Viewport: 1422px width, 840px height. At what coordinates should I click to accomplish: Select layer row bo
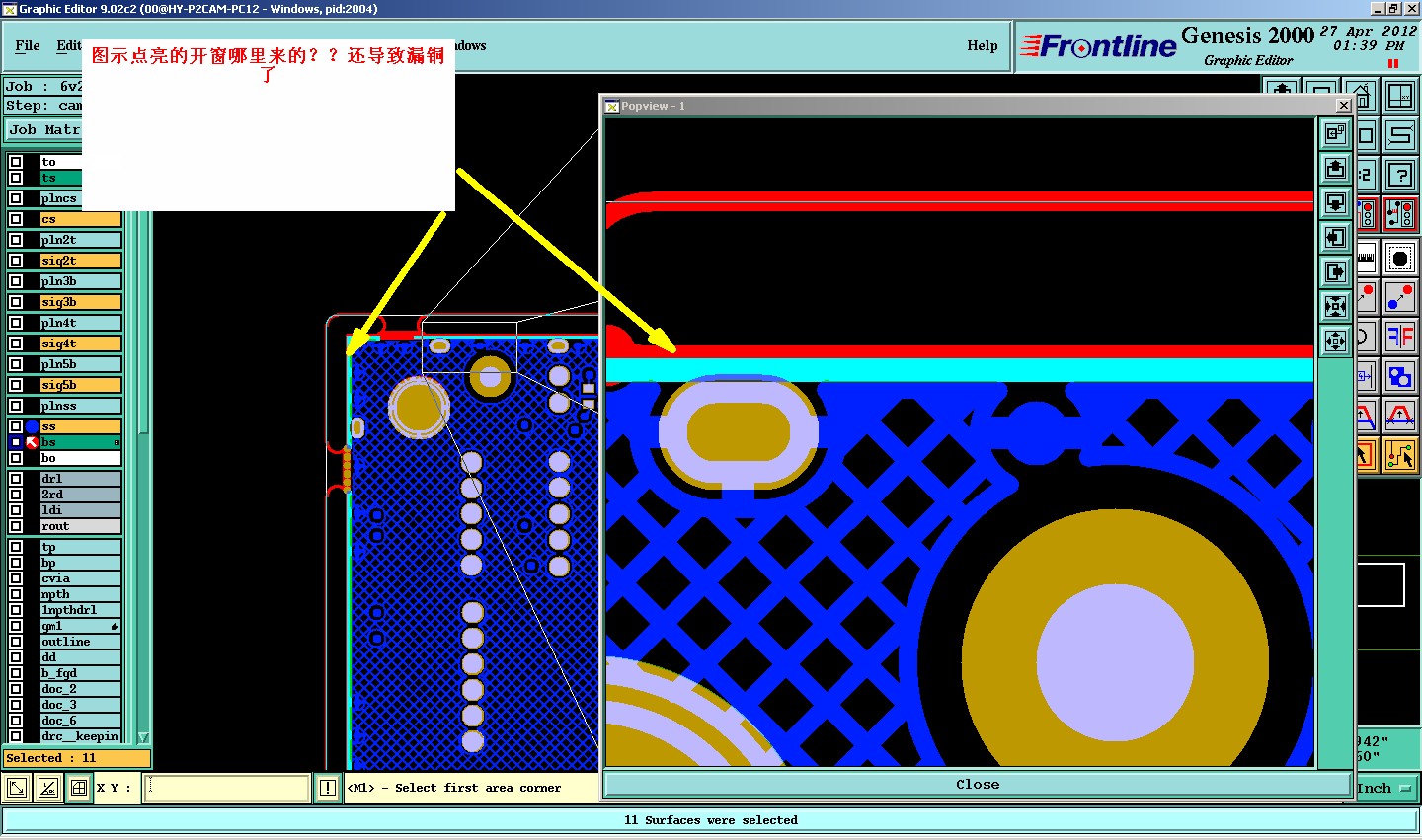coord(80,458)
